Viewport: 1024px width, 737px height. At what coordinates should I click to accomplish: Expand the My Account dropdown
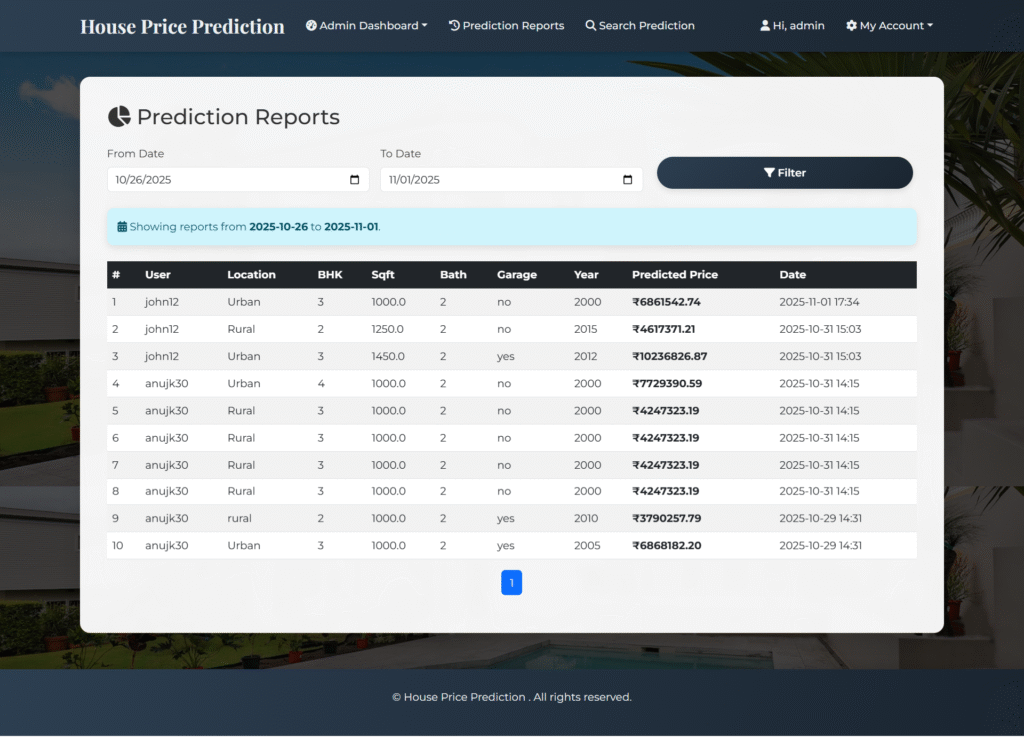click(x=888, y=25)
